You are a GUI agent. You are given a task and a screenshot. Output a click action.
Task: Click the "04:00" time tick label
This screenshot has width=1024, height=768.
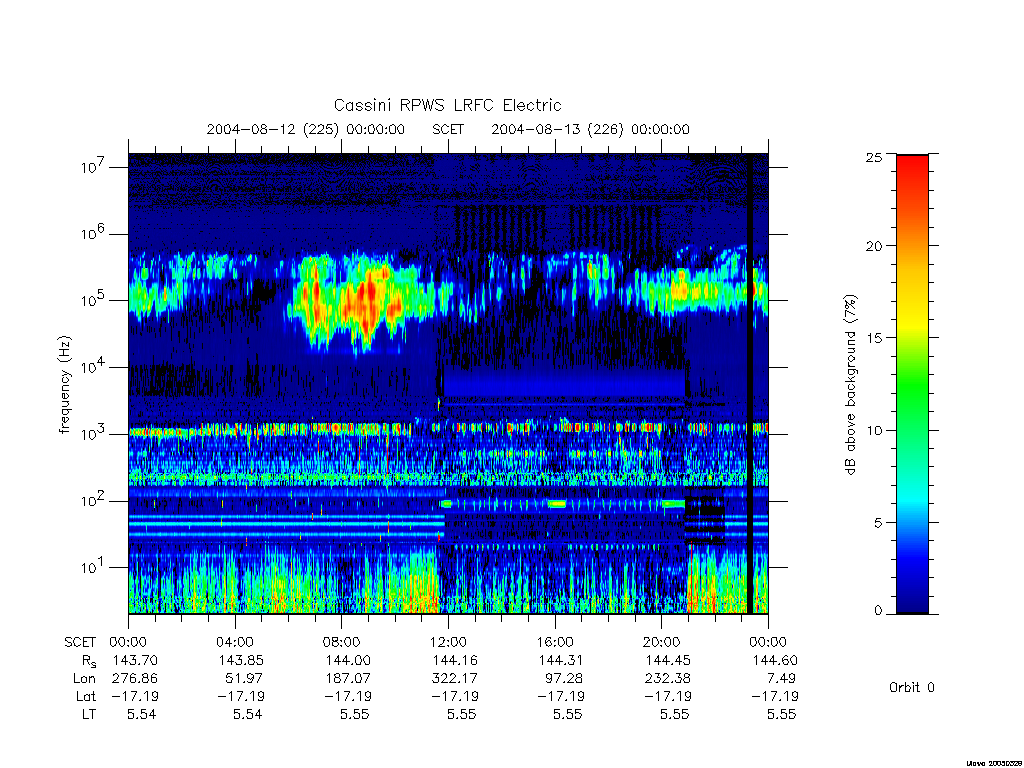coord(235,642)
